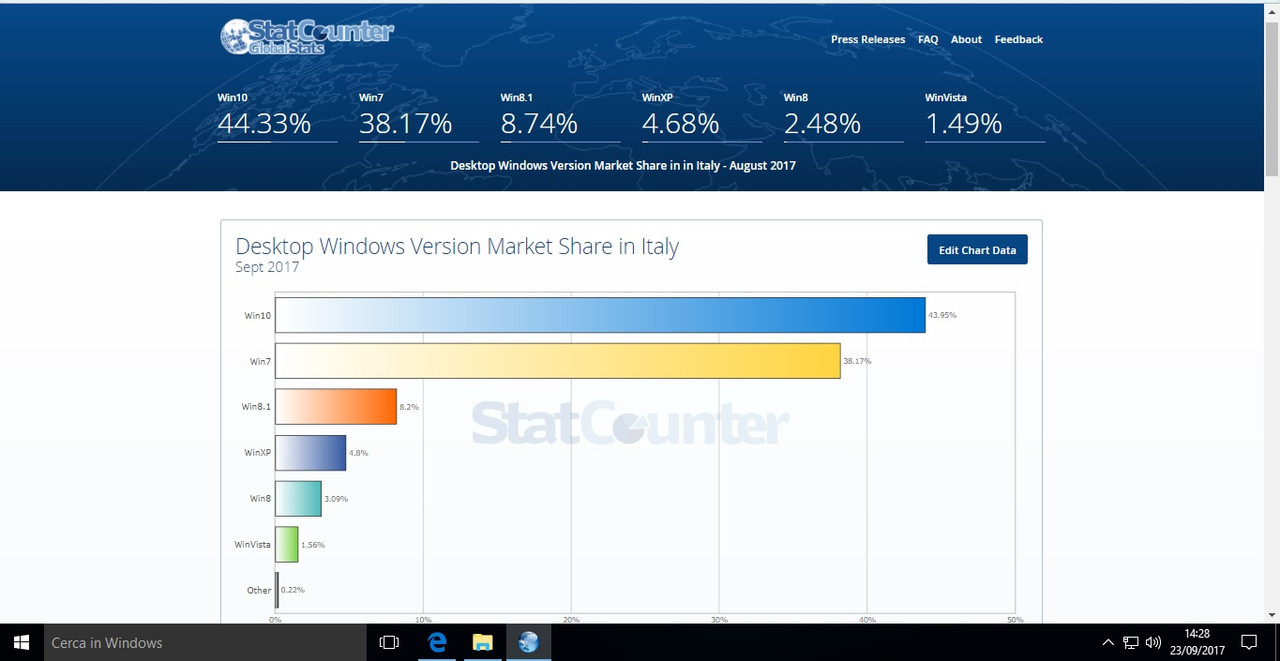Click the Sept 2017 subtitle

click(267, 267)
